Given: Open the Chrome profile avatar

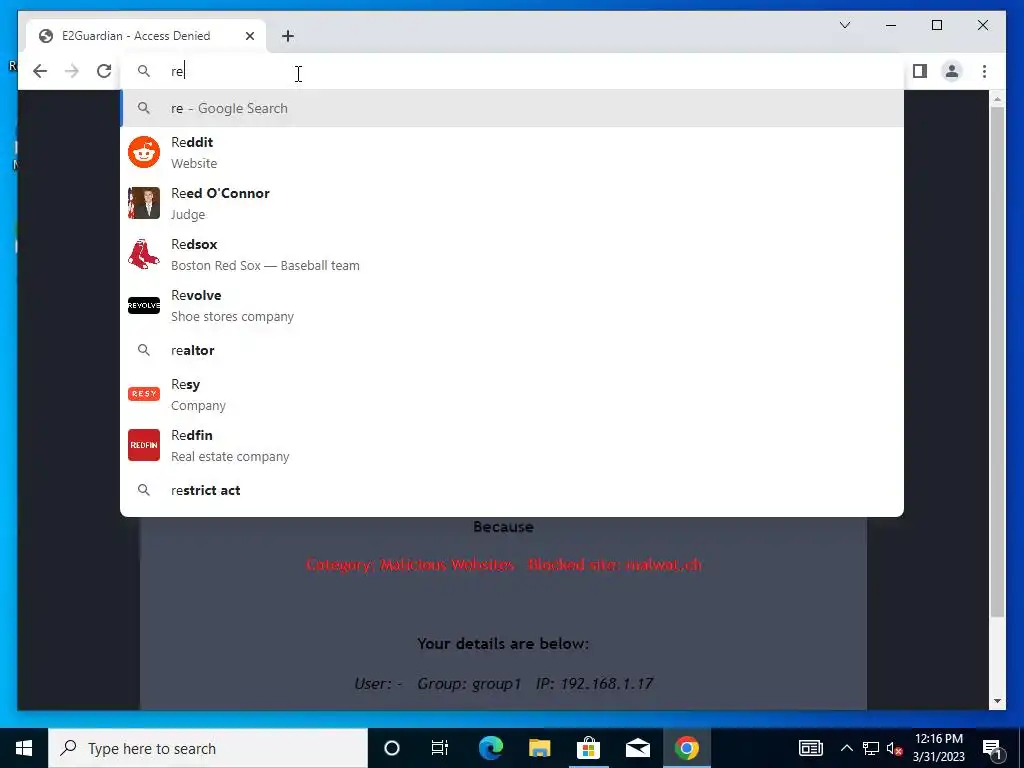Looking at the screenshot, I should coord(952,71).
